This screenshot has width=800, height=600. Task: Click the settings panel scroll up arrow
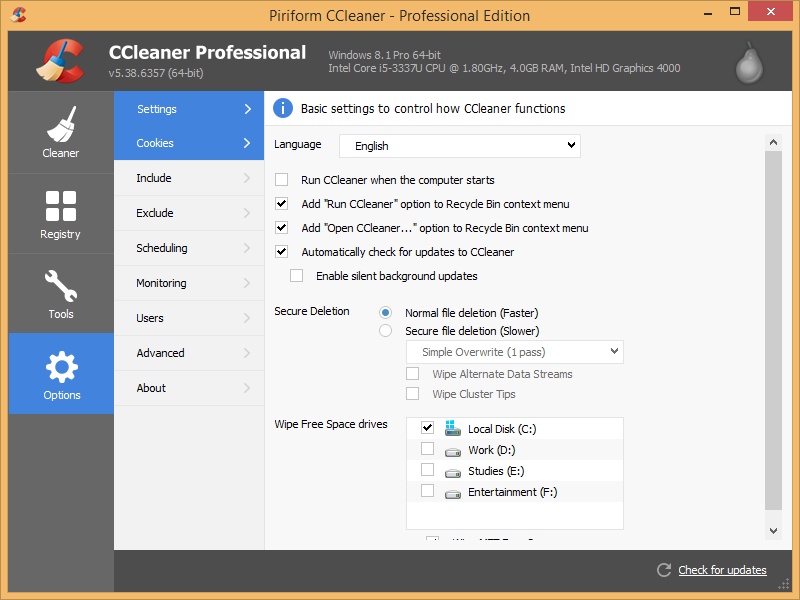click(x=773, y=142)
